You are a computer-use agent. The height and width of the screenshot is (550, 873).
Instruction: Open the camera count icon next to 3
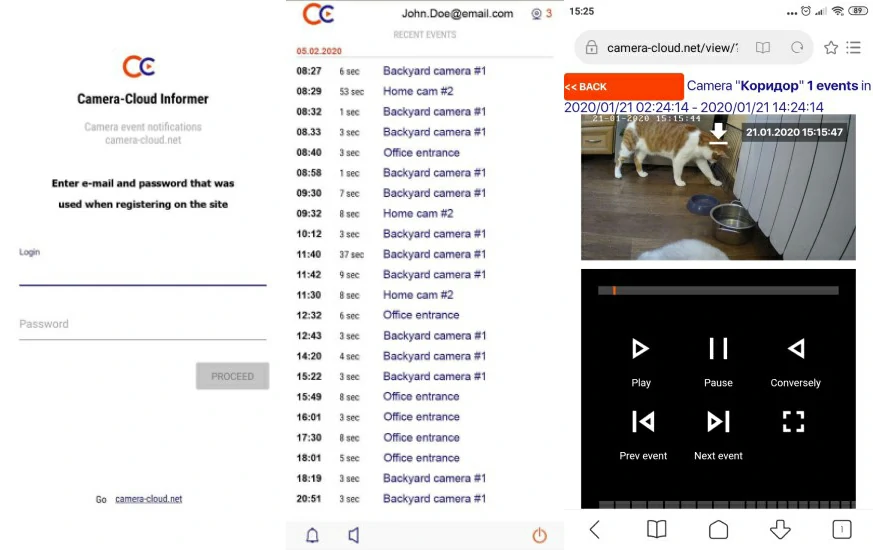click(x=536, y=14)
